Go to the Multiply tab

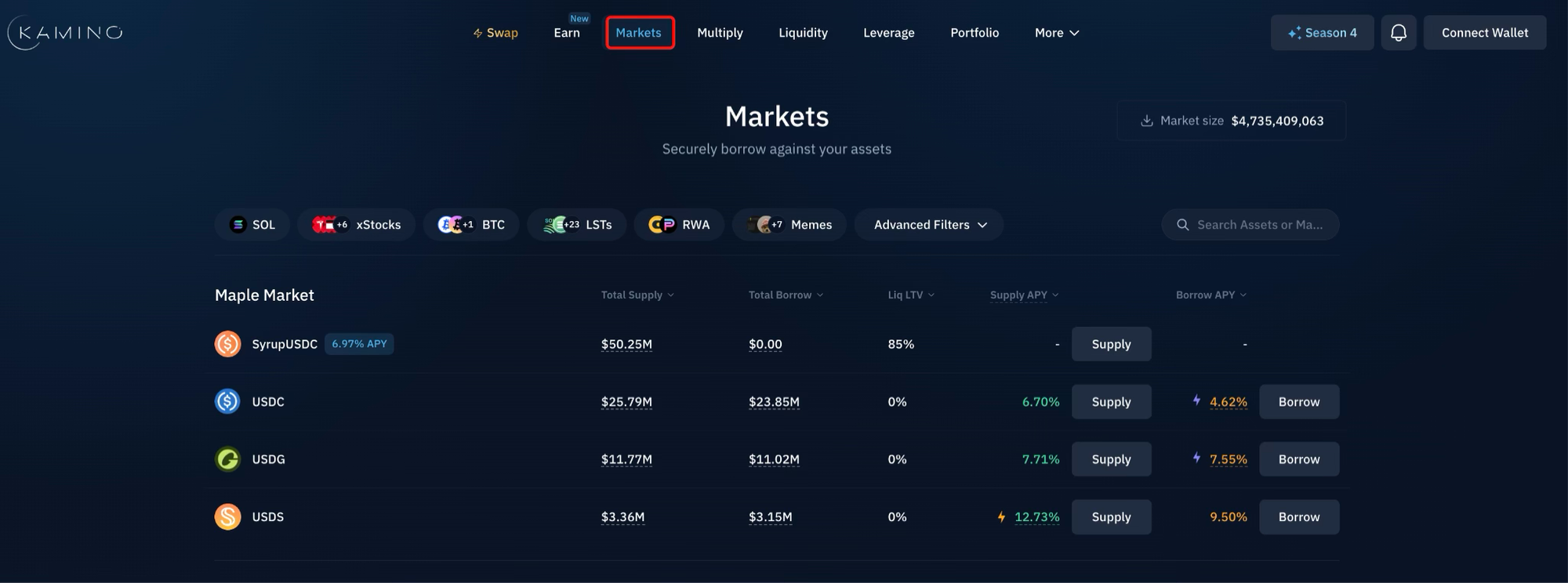tap(720, 33)
